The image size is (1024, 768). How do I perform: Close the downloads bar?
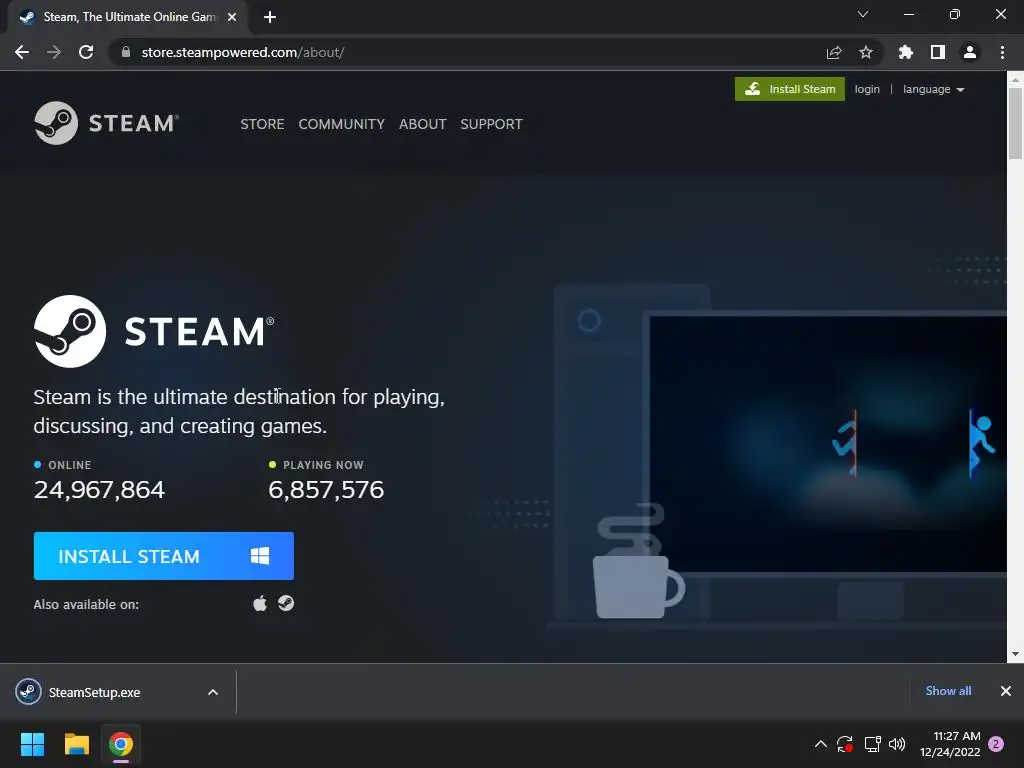coord(1006,691)
